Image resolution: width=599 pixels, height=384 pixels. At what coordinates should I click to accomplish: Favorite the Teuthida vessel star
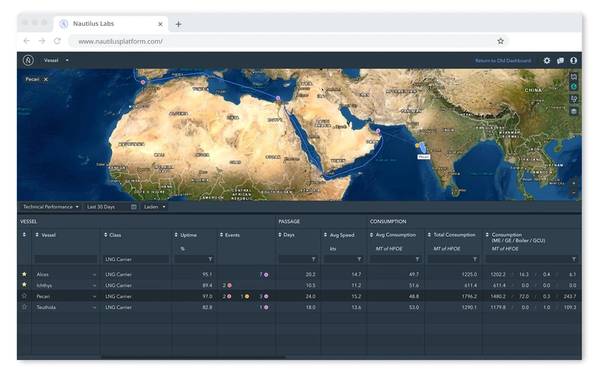[24, 307]
